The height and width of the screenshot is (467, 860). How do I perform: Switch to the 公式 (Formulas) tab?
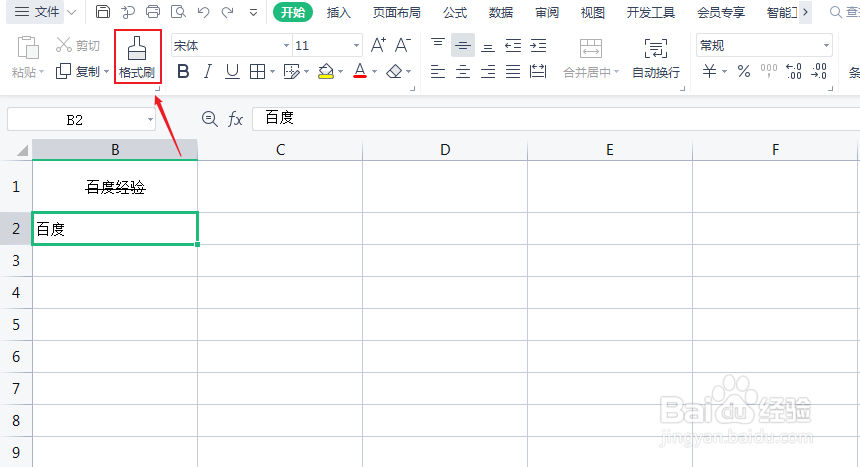click(x=455, y=12)
